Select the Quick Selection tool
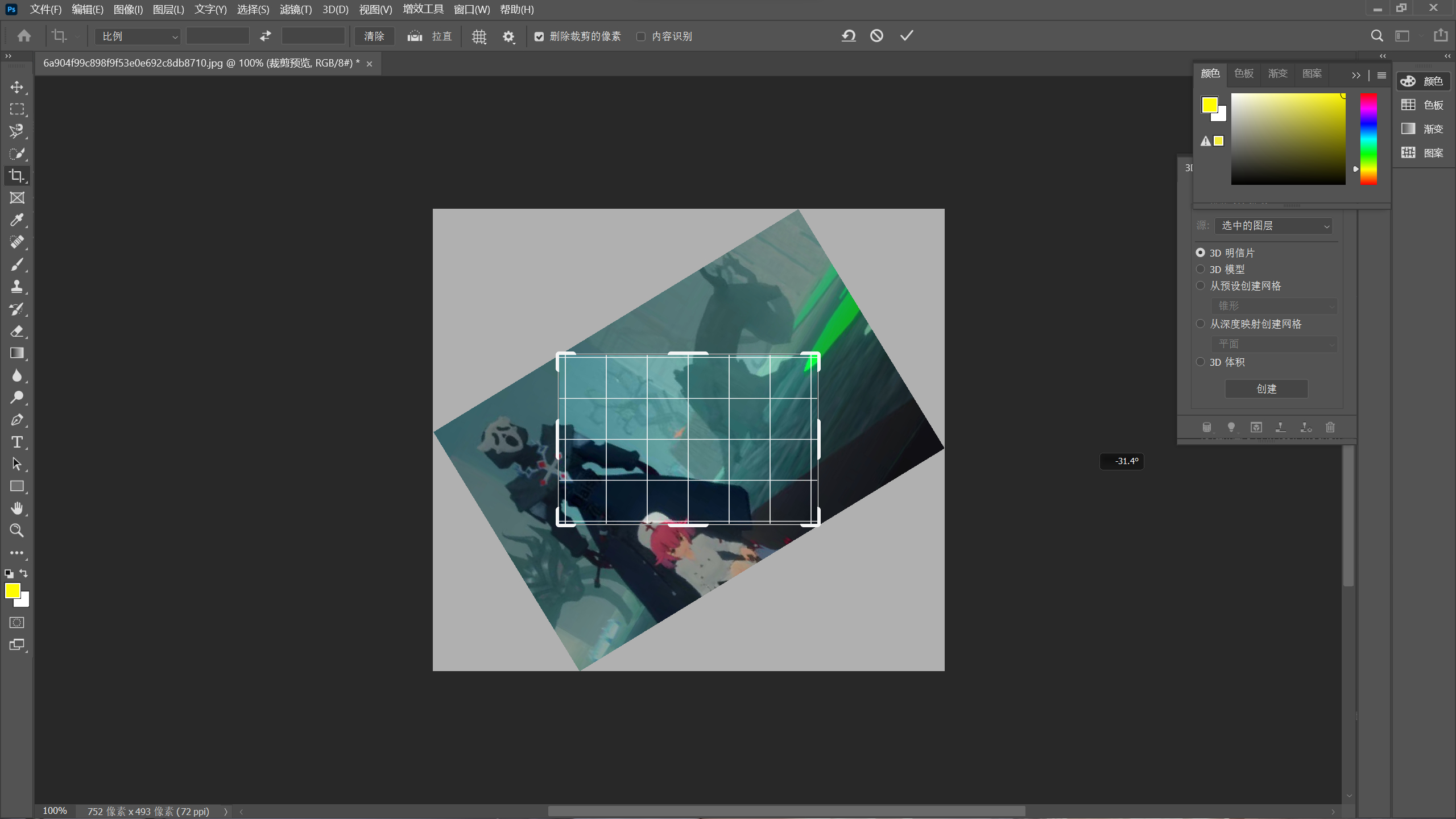 16,154
